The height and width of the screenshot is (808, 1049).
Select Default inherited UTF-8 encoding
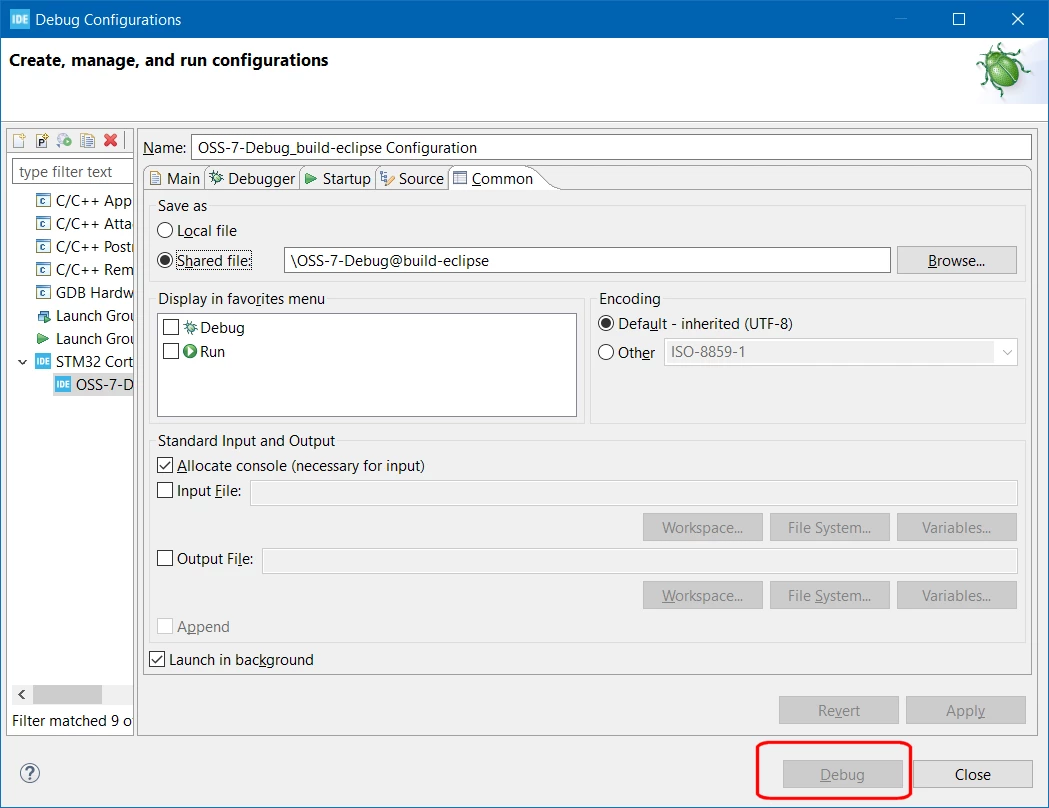point(606,324)
